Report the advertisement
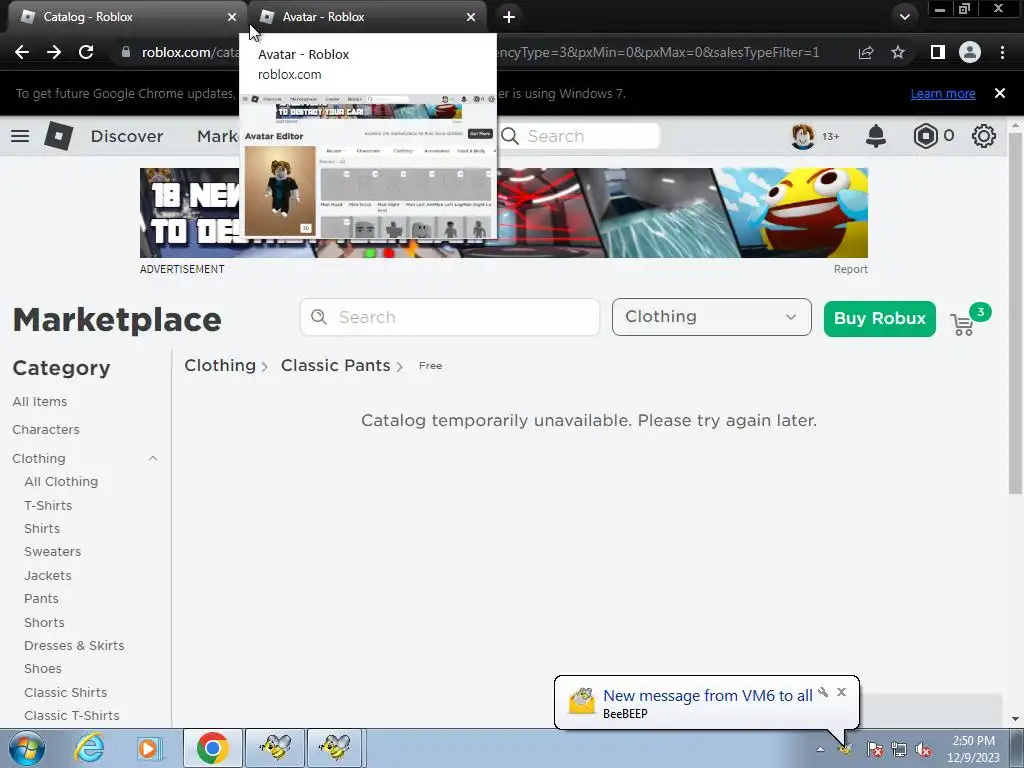Image resolution: width=1024 pixels, height=768 pixels. tap(850, 269)
